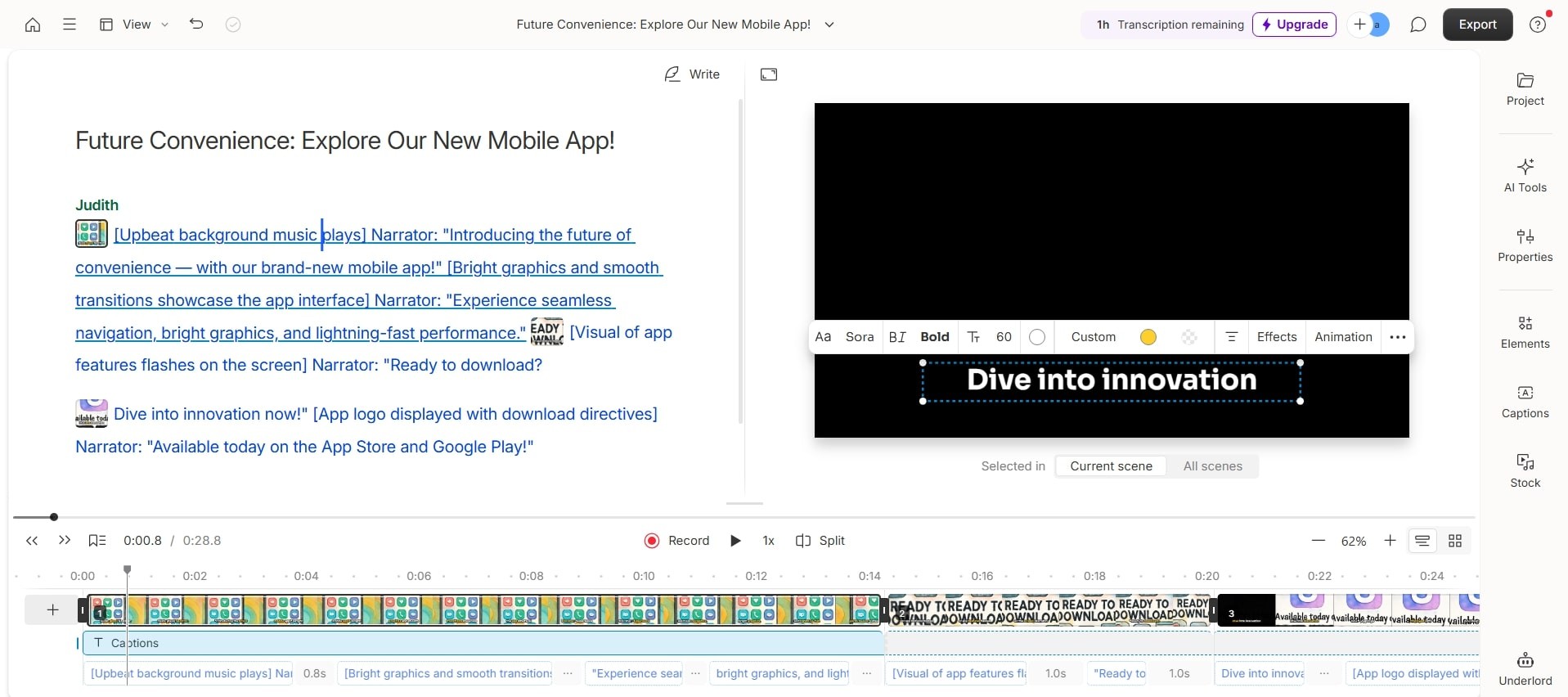Open the Project panel

1525,90
